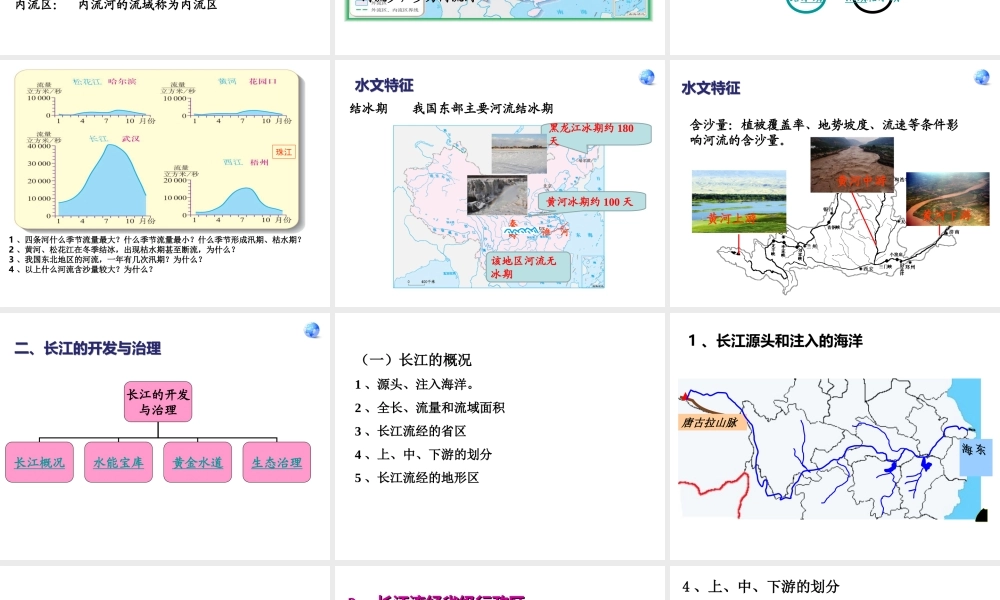Select question 1 about seasonal river flow
The width and height of the screenshot is (1000, 600).
pos(155,240)
